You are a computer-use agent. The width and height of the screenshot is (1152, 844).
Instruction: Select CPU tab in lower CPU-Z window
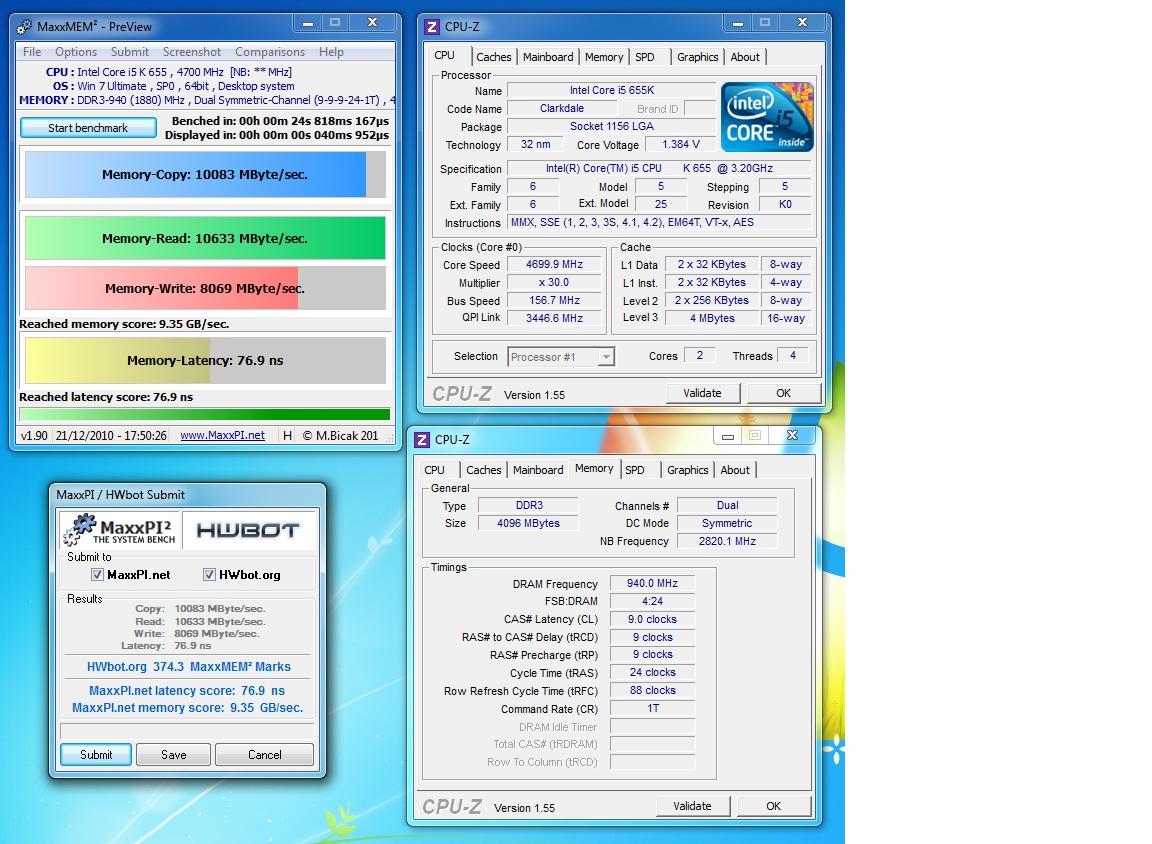click(x=434, y=469)
